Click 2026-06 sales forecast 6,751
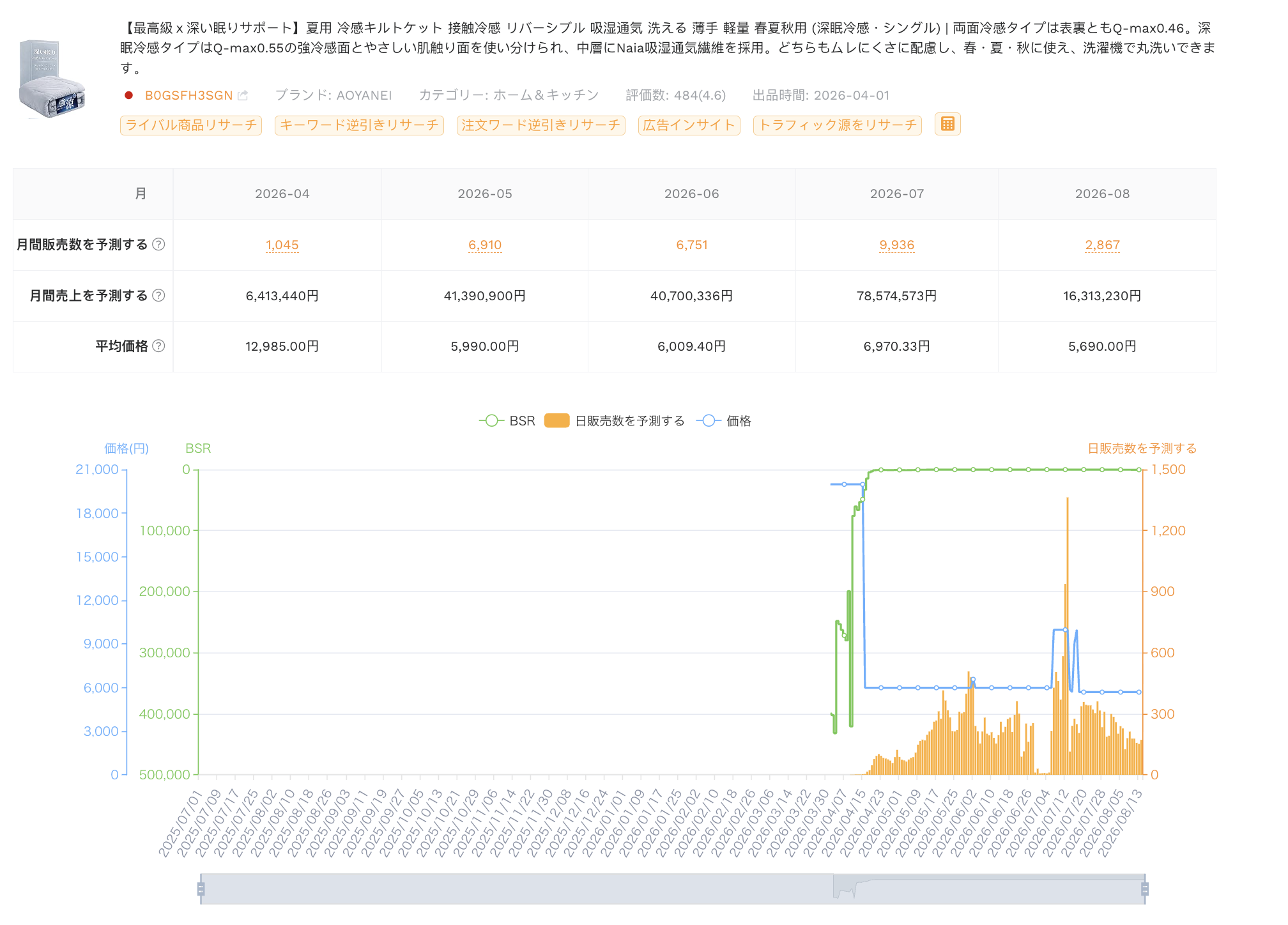The height and width of the screenshot is (925, 1288). click(692, 245)
